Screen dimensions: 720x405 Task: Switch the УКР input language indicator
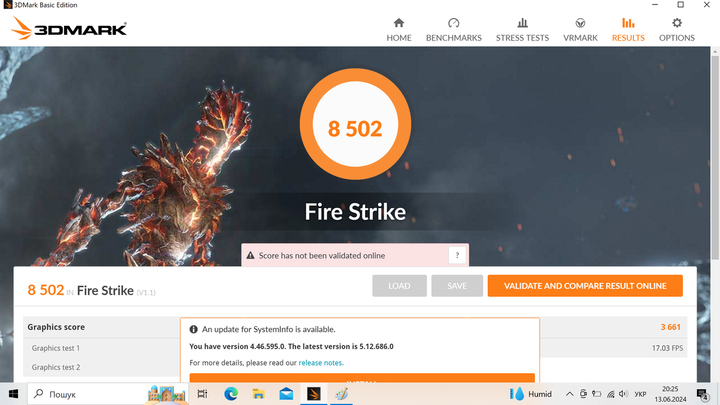point(640,394)
